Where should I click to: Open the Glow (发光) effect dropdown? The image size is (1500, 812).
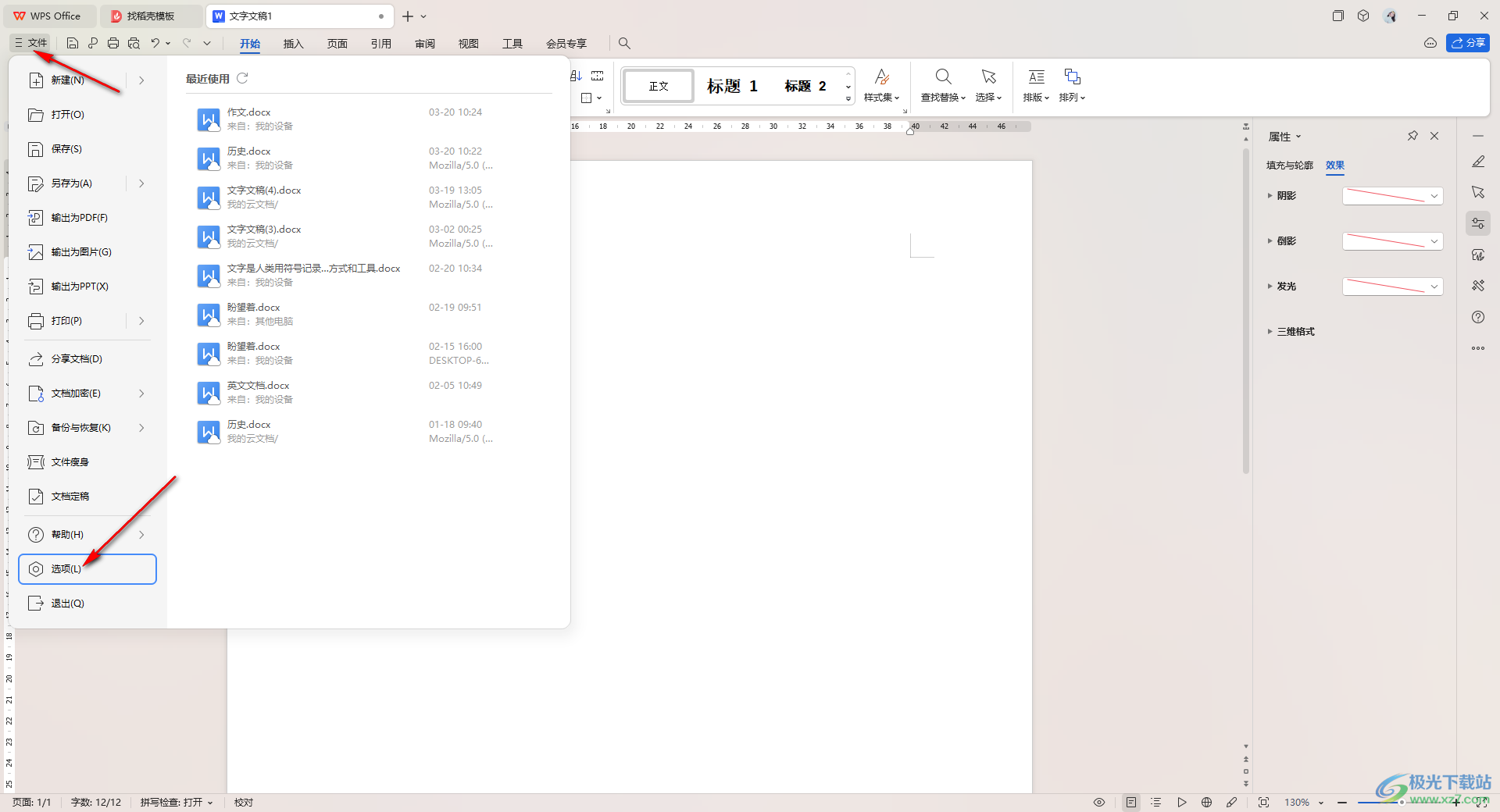point(1392,287)
